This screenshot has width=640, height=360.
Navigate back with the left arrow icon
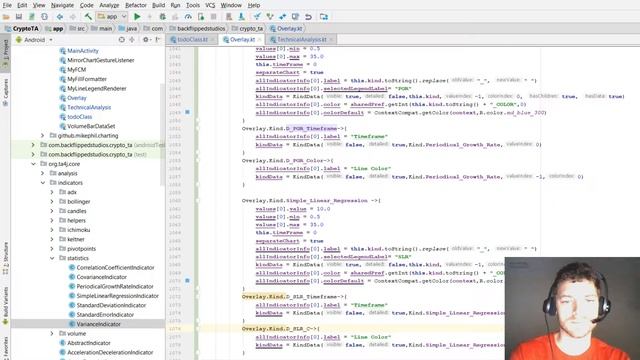click(60, 17)
